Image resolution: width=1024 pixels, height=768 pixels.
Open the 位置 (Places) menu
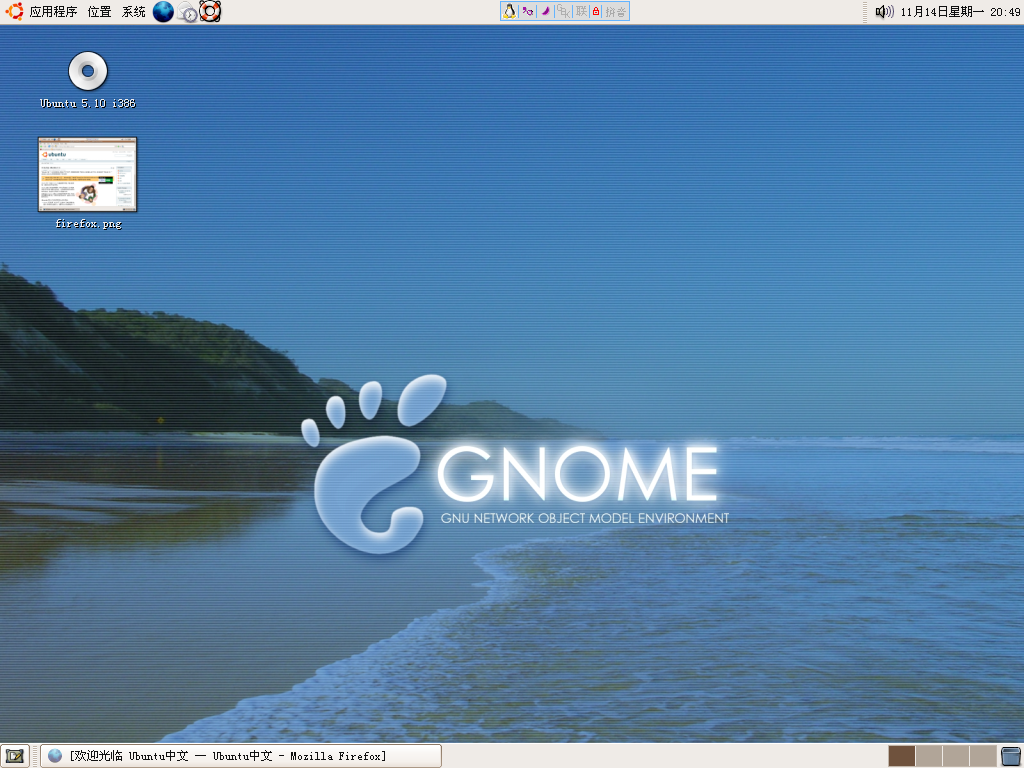click(99, 12)
